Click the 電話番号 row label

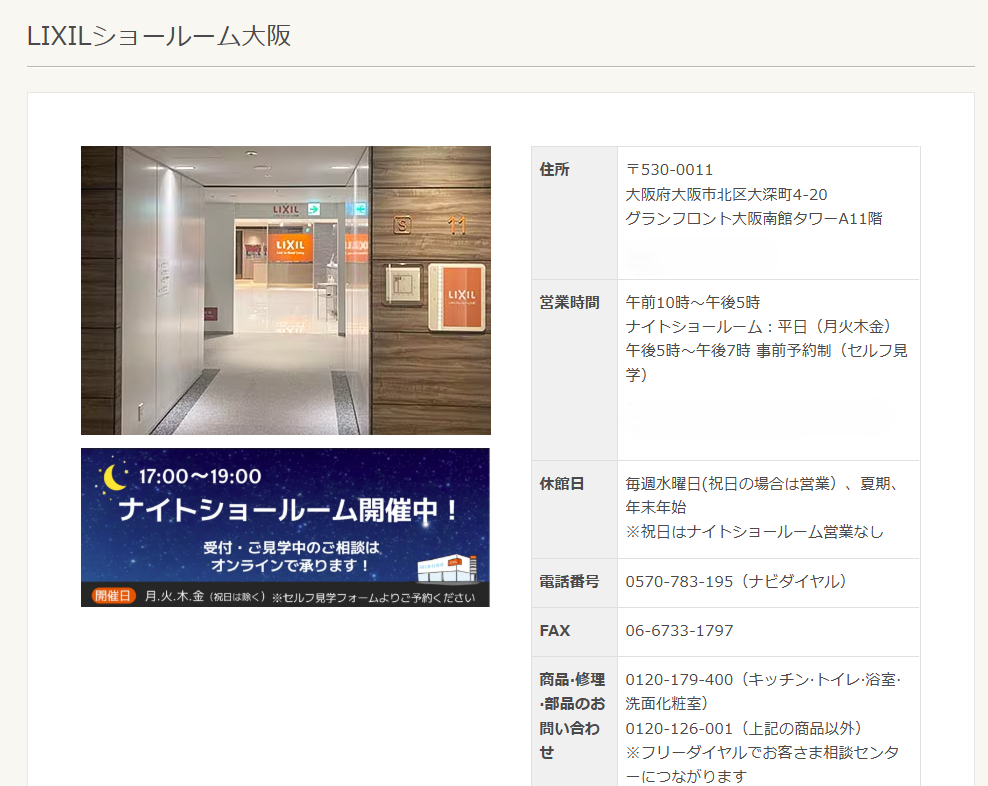[570, 581]
